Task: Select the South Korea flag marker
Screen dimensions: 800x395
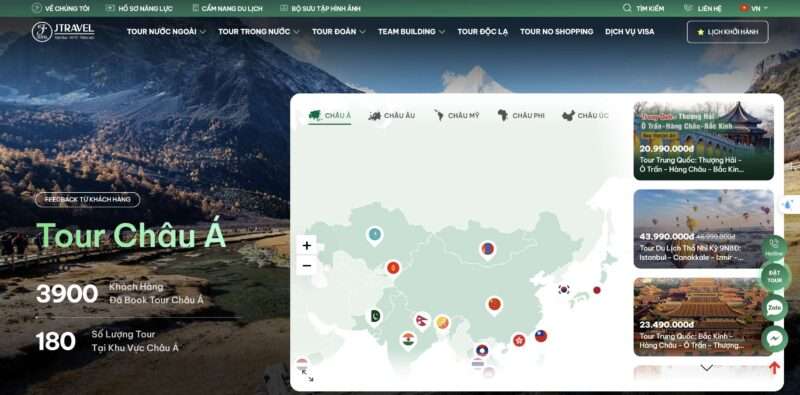Action: click(564, 289)
